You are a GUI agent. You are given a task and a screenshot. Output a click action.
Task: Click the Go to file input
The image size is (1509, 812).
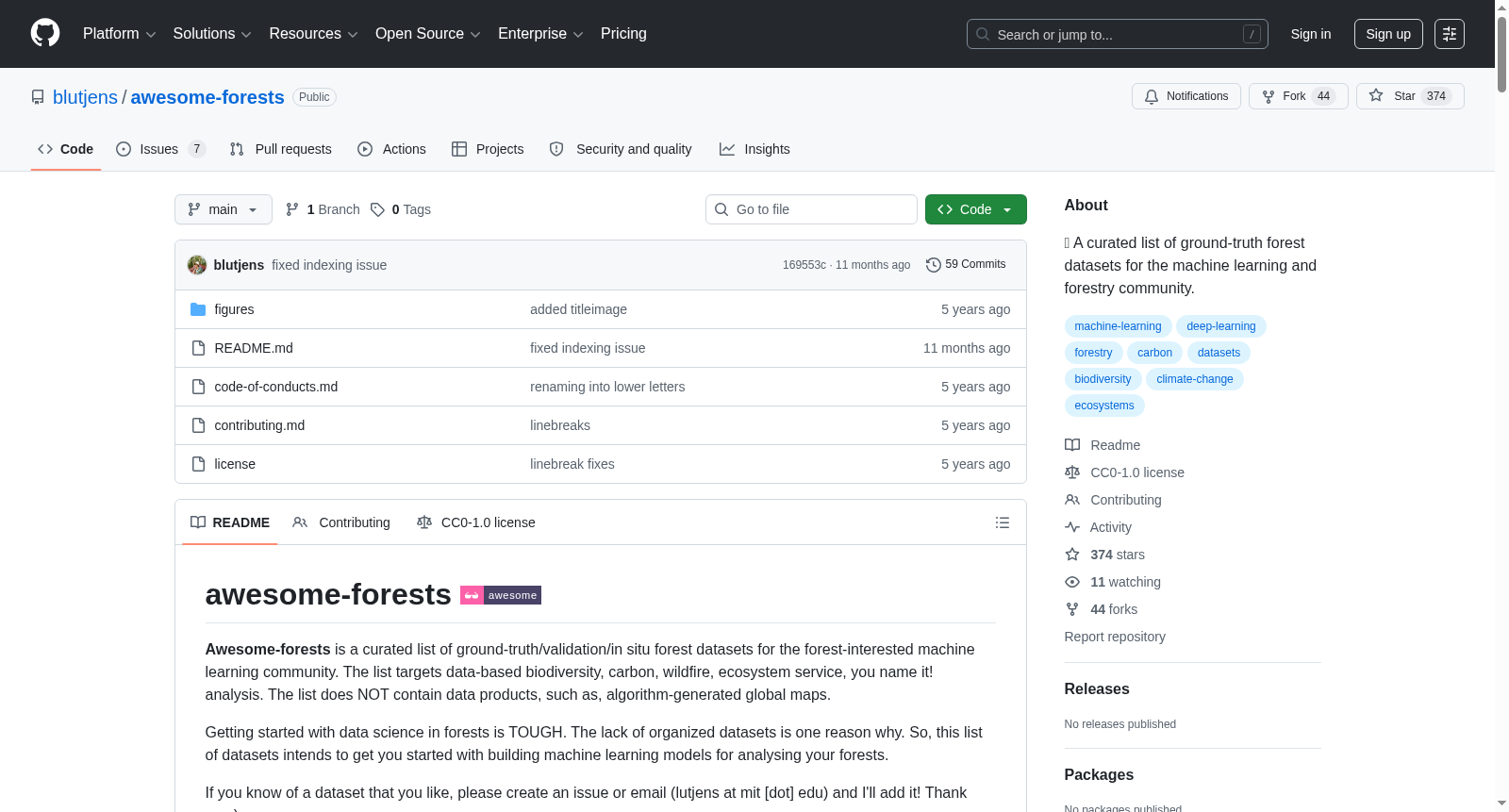tap(811, 209)
